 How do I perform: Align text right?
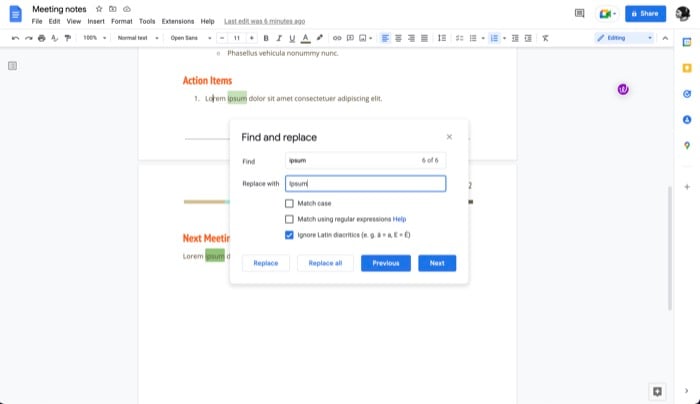tap(411, 38)
